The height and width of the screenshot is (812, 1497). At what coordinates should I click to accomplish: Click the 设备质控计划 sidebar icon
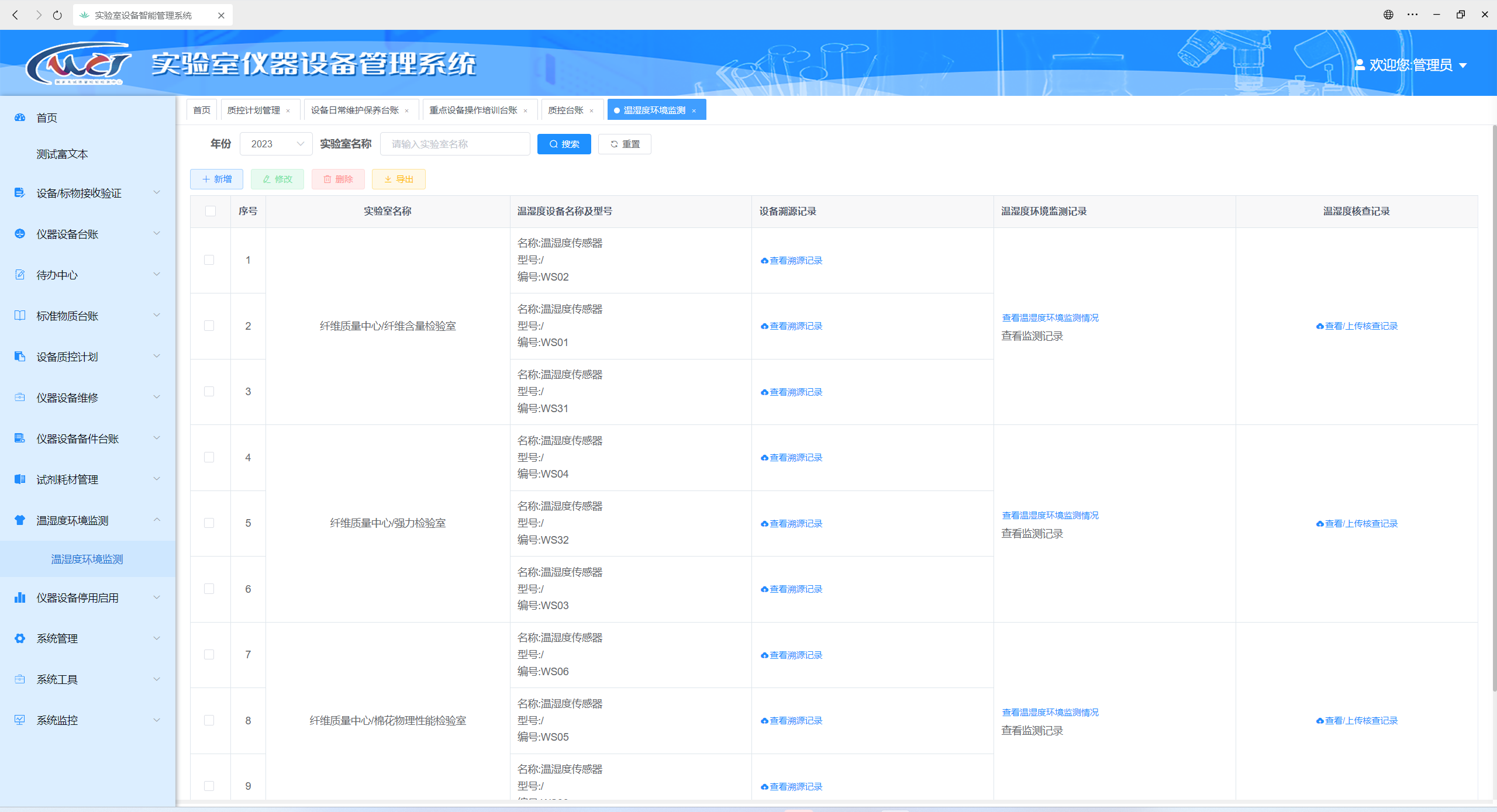20,357
